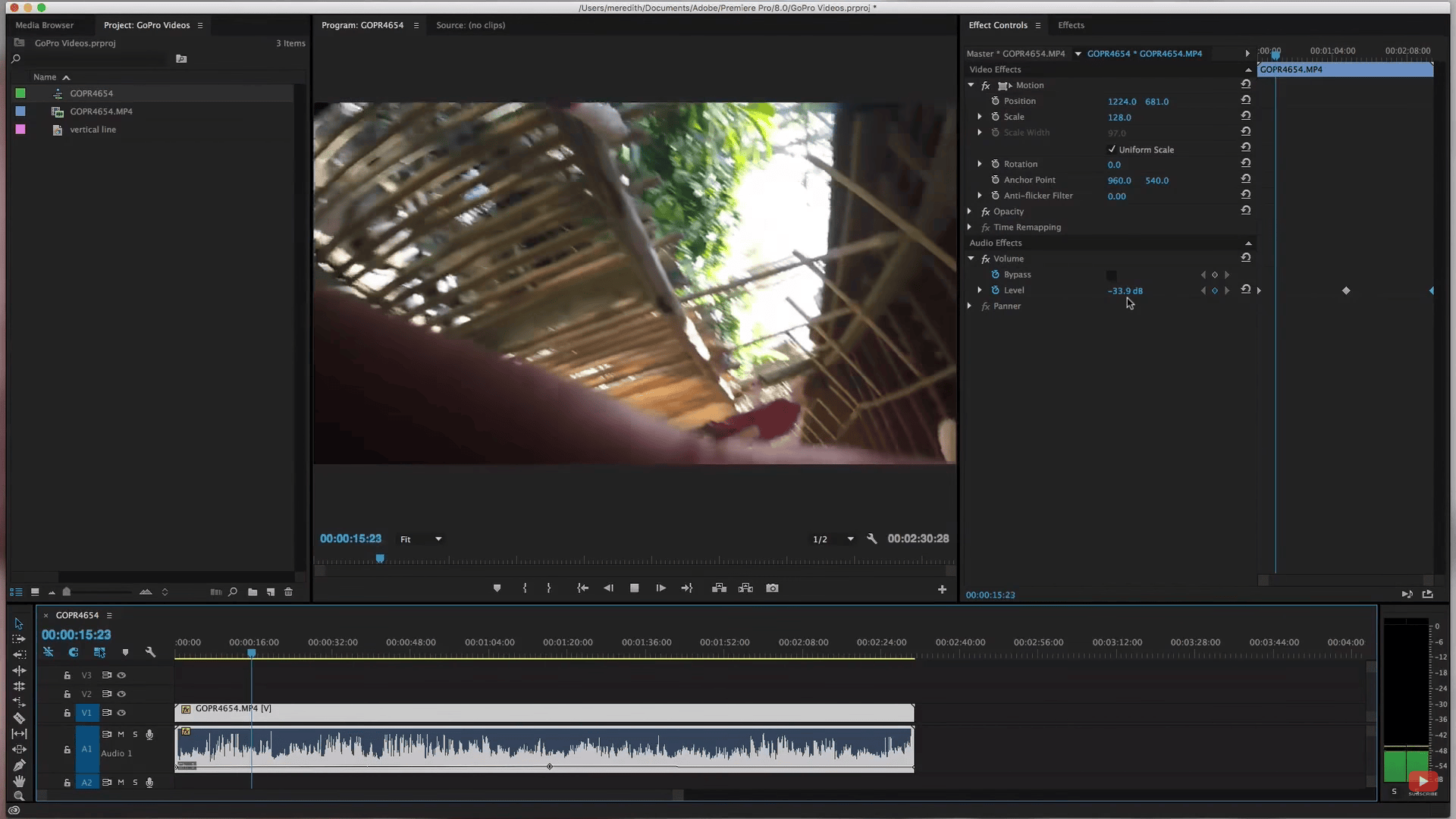Step forward one frame

(x=661, y=588)
